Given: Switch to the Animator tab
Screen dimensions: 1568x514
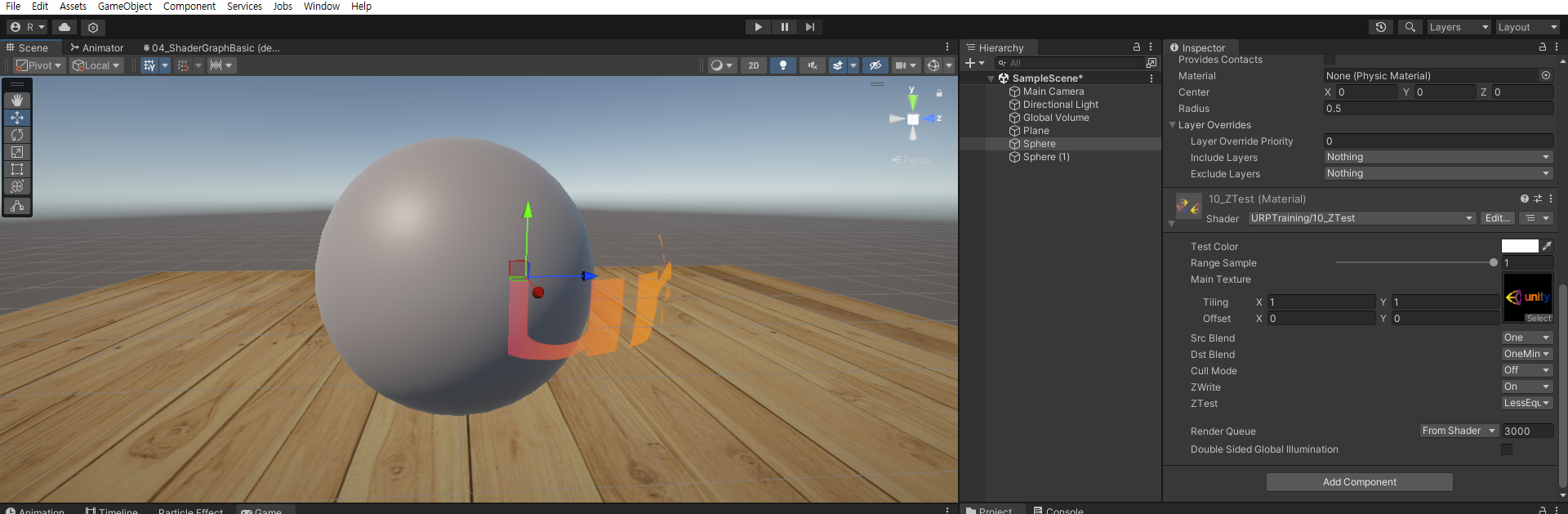Looking at the screenshot, I should click(97, 47).
